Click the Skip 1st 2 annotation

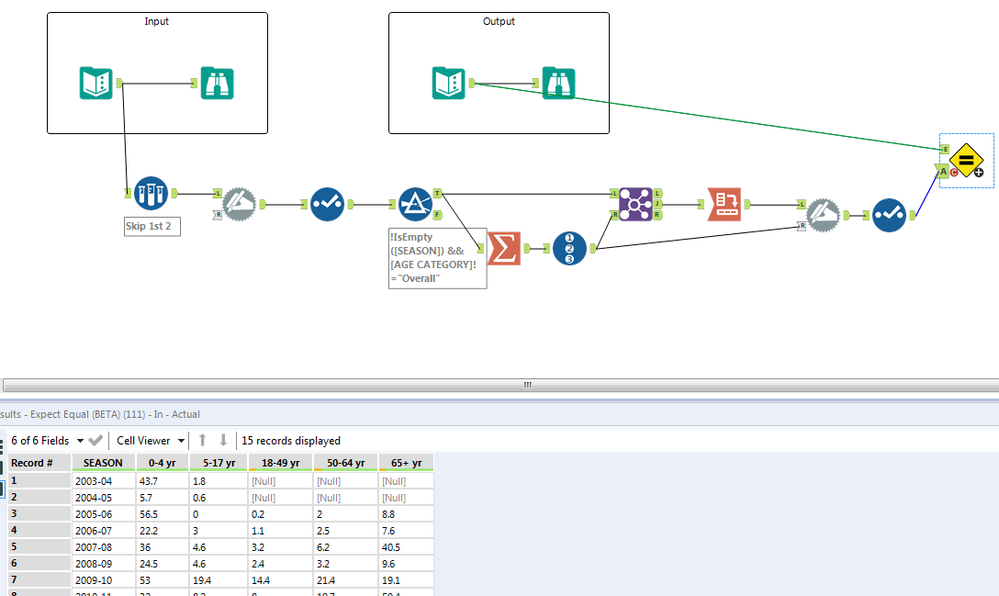[152, 226]
